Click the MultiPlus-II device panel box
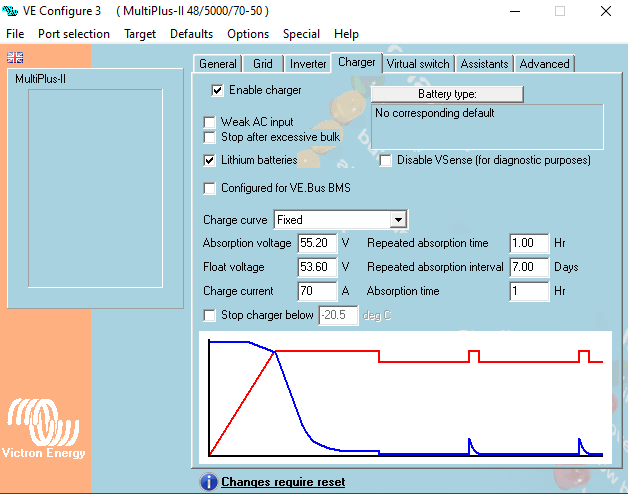 pos(95,188)
